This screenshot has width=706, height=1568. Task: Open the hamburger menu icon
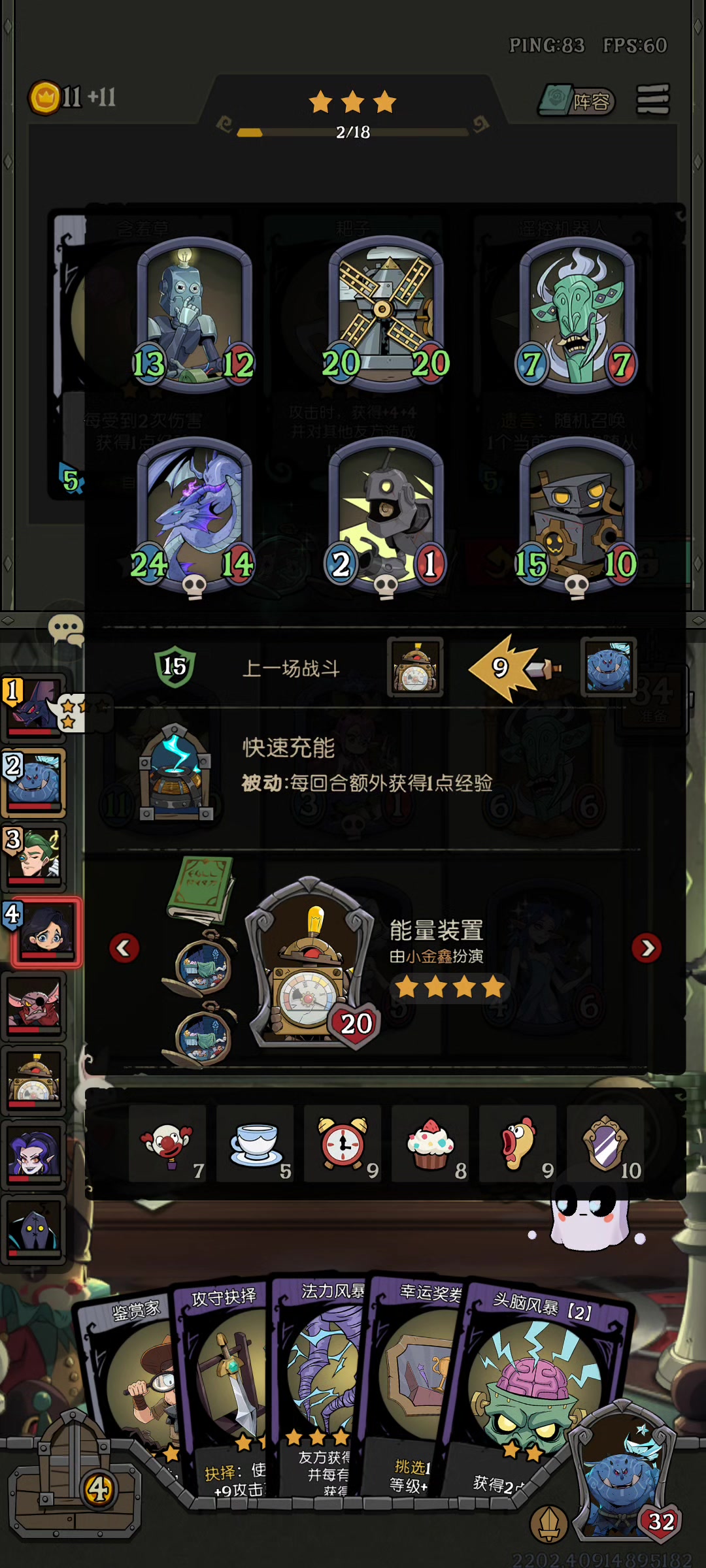(x=653, y=100)
